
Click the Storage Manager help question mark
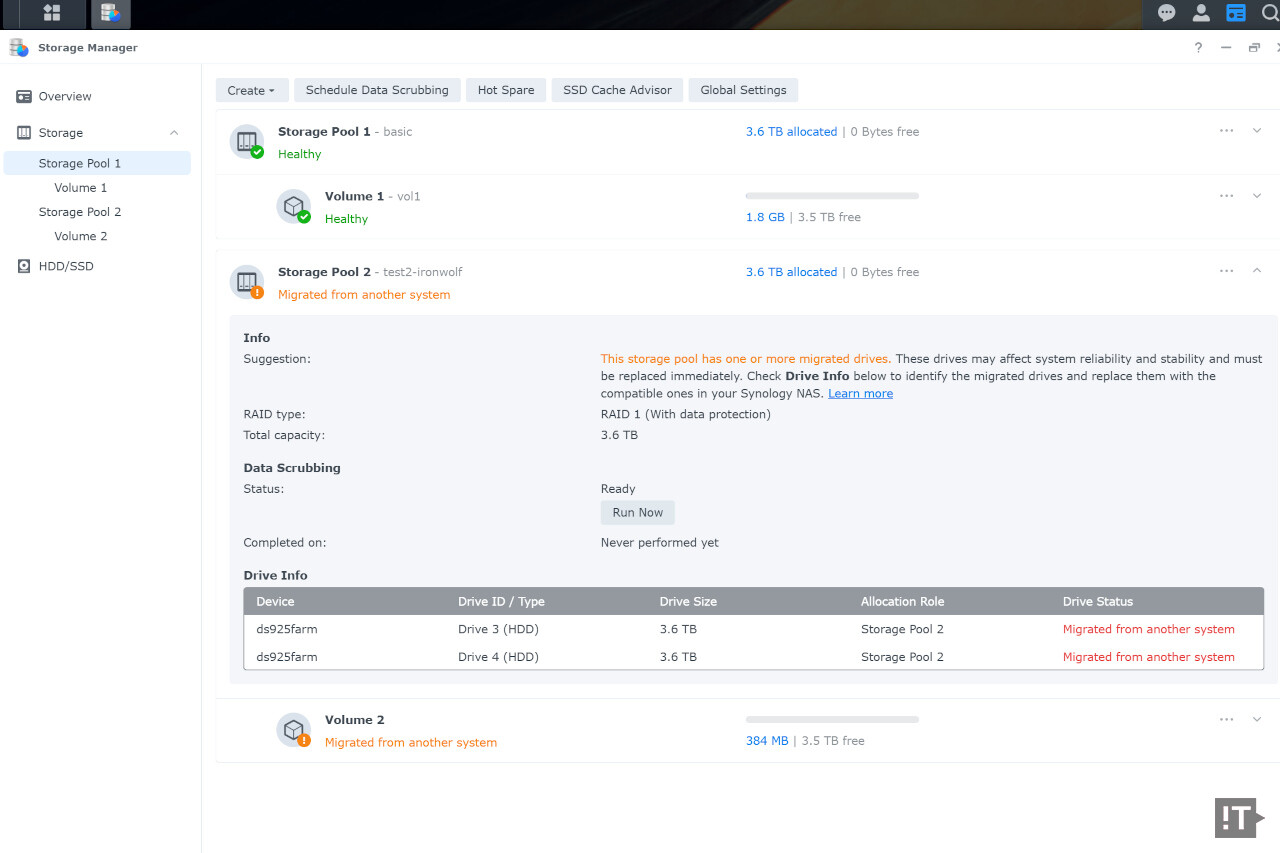coord(1198,48)
